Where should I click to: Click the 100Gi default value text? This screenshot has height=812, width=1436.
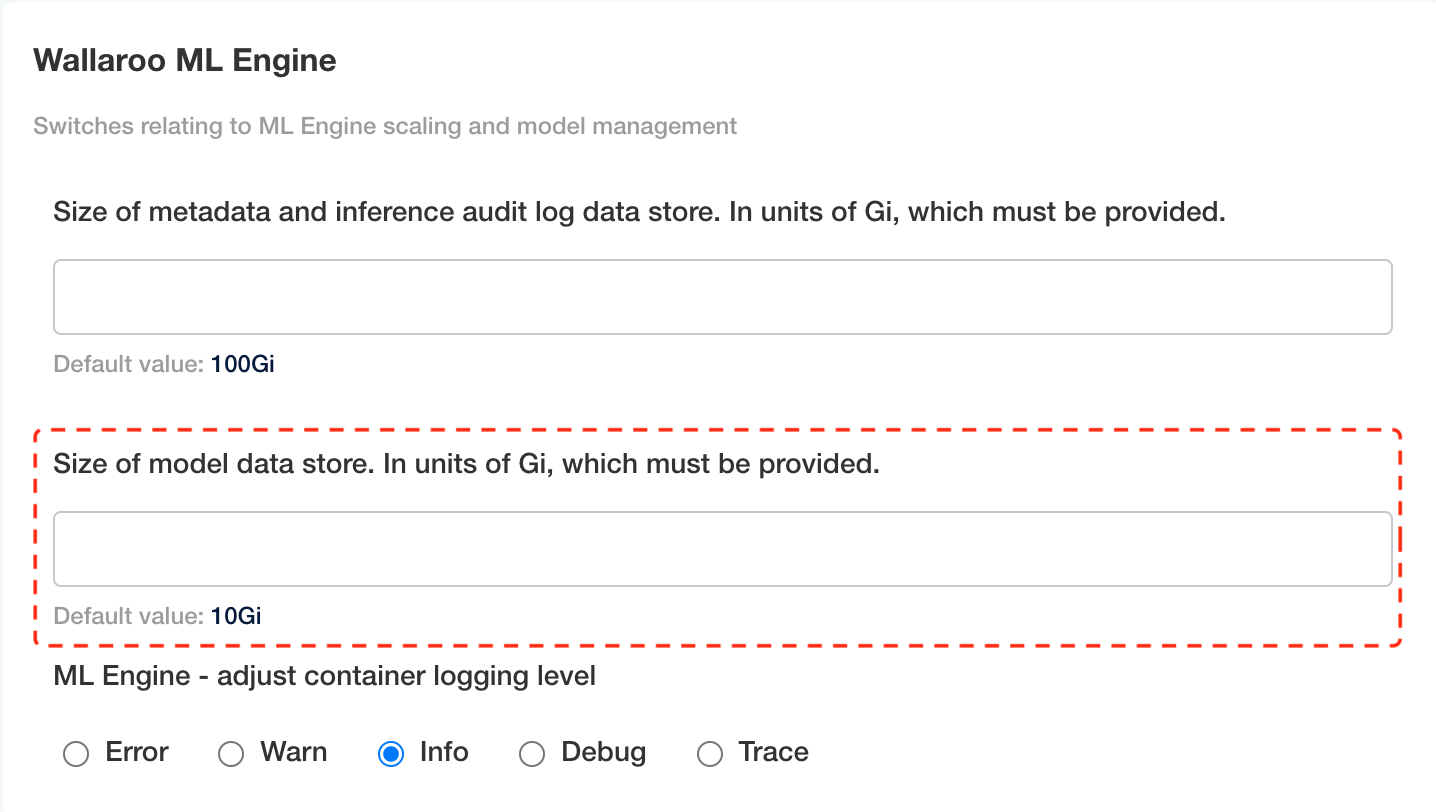pyautogui.click(x=242, y=364)
